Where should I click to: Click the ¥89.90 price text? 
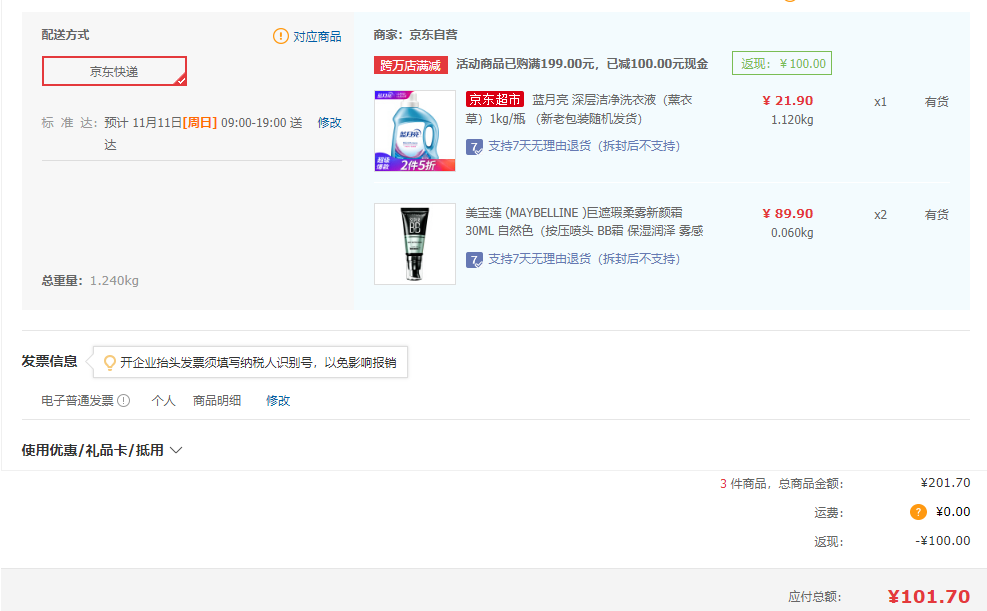(787, 214)
